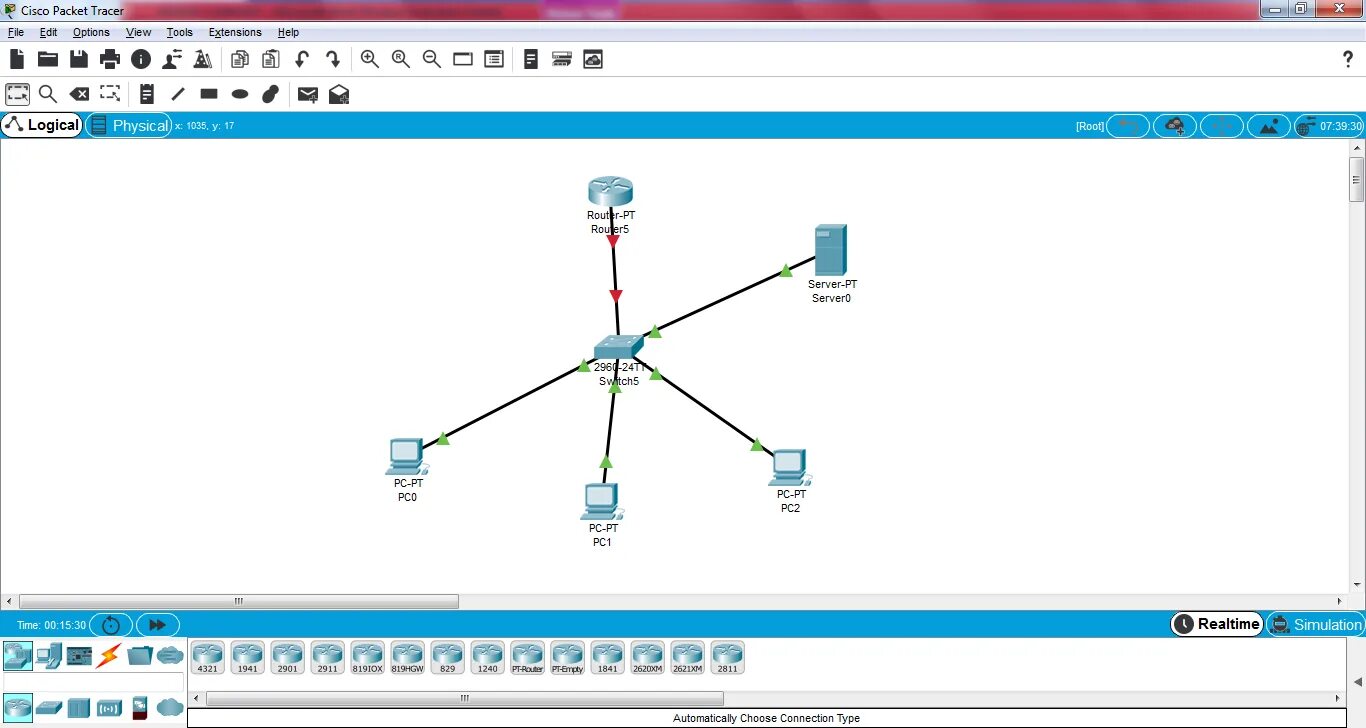Zoom in on the workspace

370,59
